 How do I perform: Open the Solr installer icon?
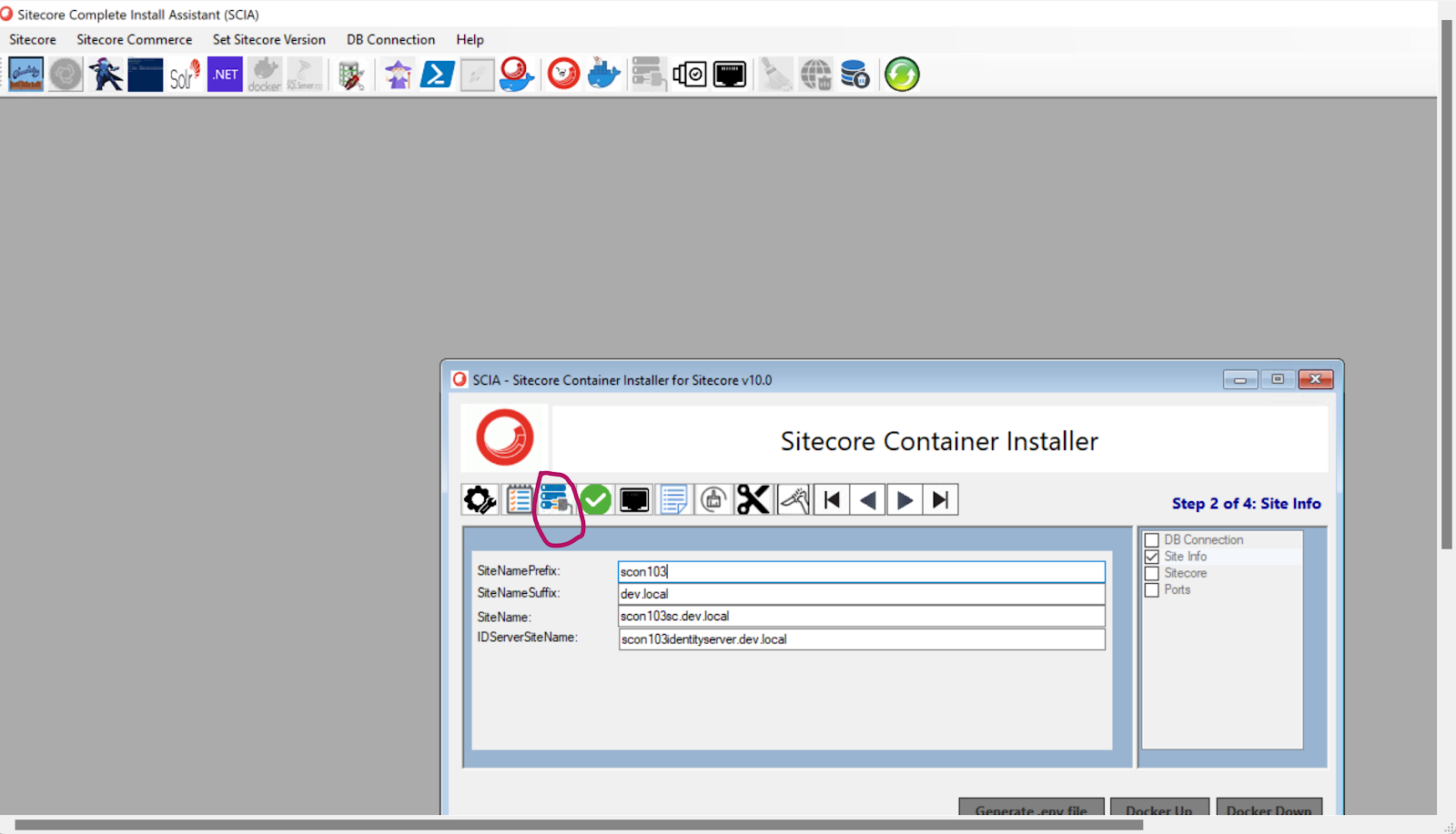click(x=185, y=75)
